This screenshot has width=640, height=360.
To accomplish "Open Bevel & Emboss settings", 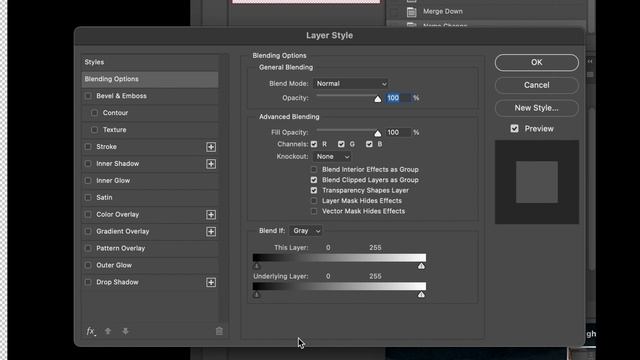I will click(121, 96).
